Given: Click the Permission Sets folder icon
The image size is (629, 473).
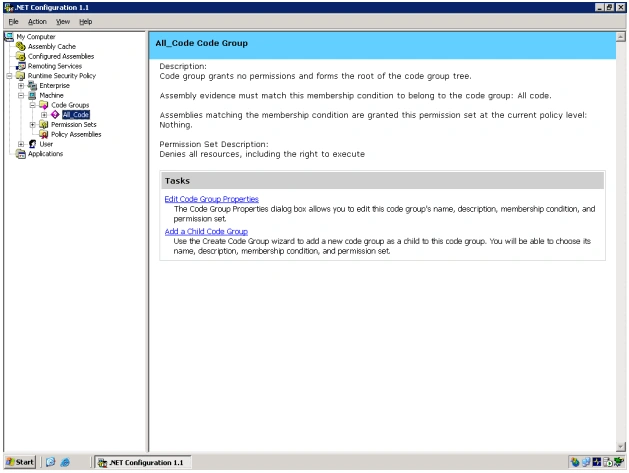Looking at the screenshot, I should point(44,125).
